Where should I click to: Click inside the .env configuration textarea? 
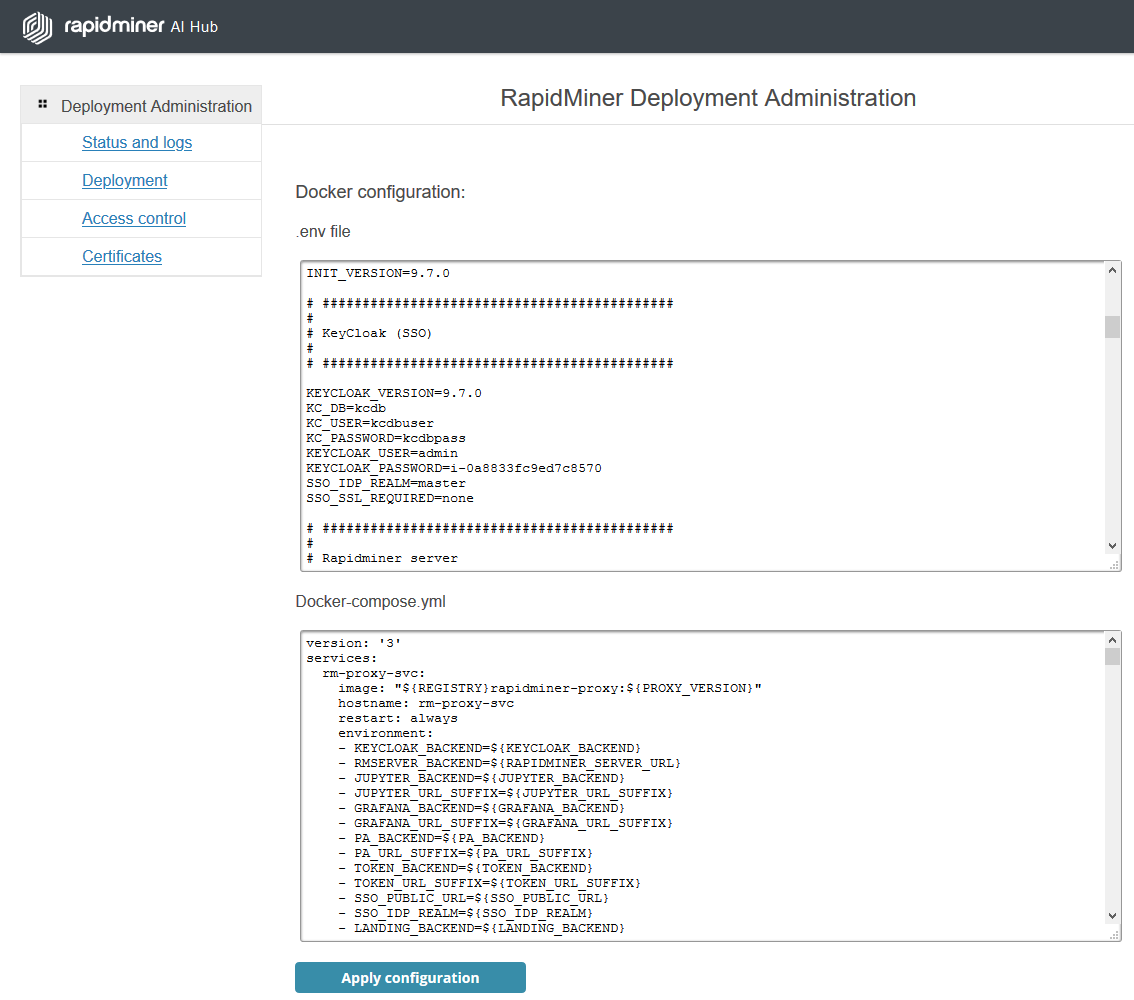(x=700, y=410)
